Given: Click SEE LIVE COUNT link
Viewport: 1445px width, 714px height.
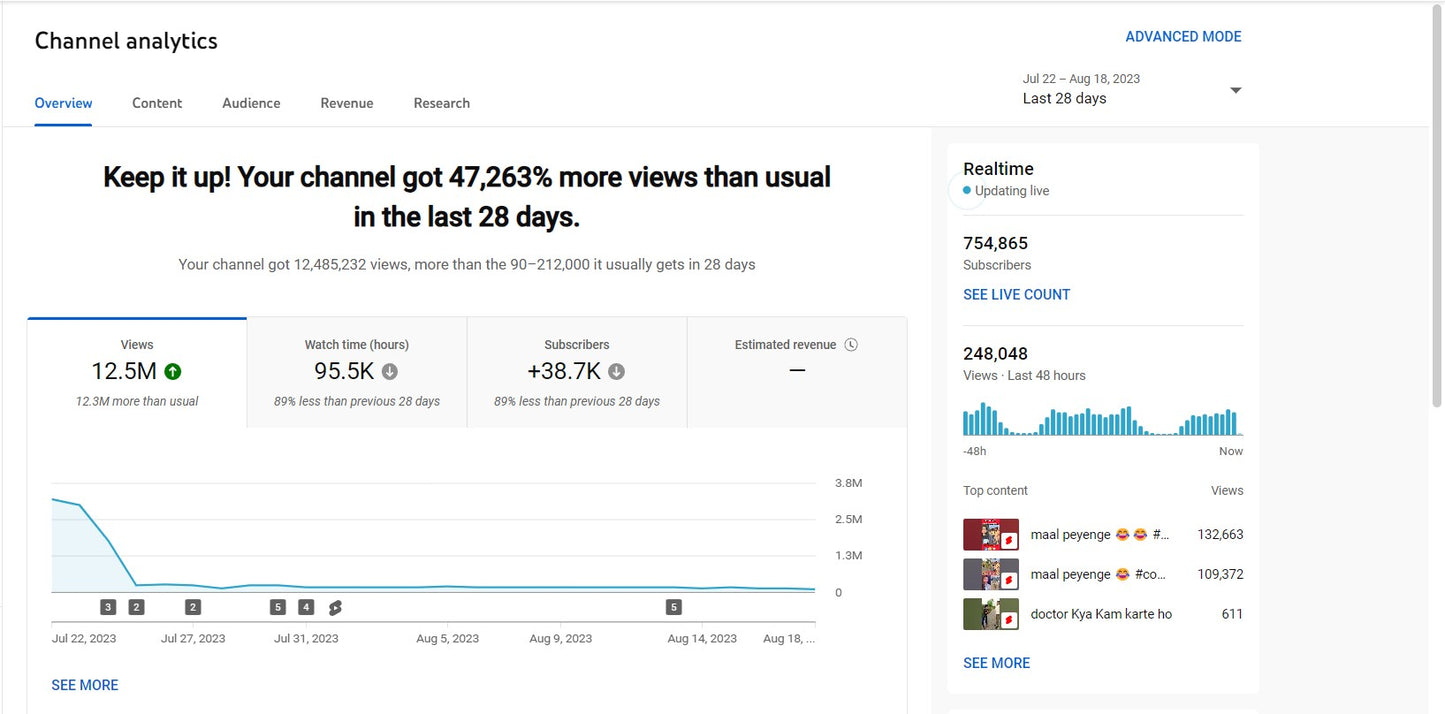Looking at the screenshot, I should [1016, 294].
